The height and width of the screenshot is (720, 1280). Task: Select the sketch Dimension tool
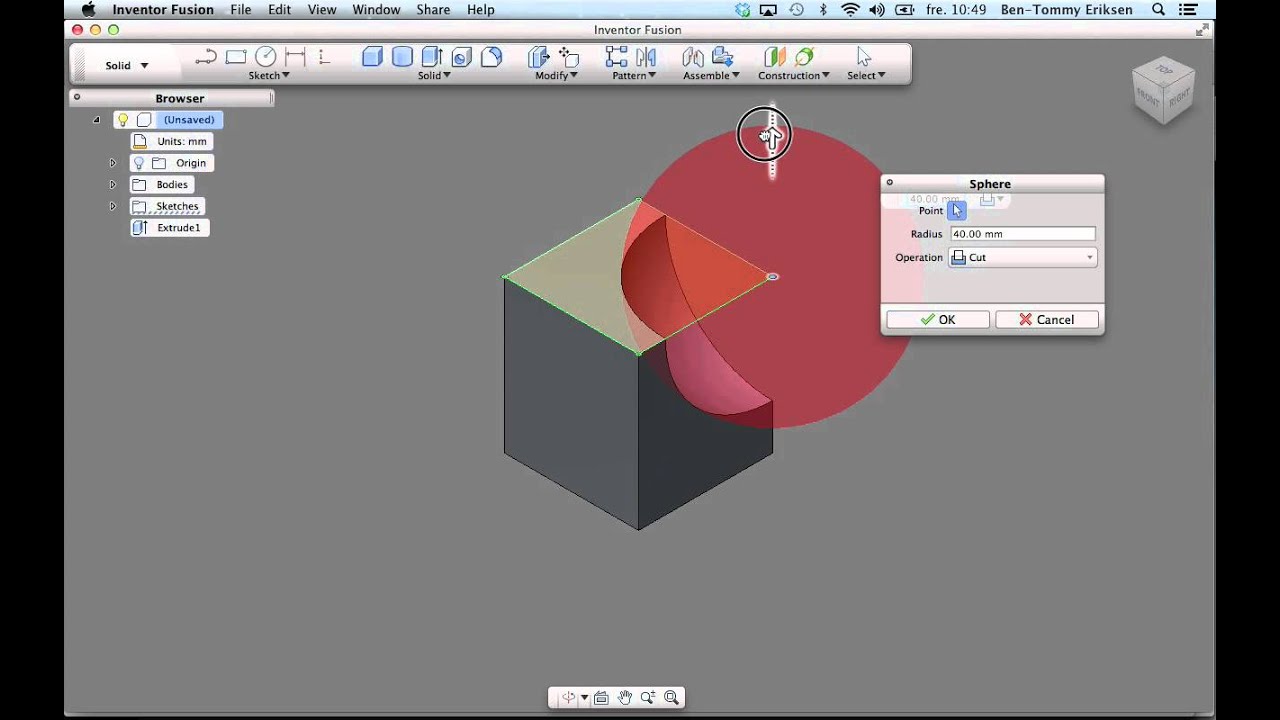click(295, 57)
